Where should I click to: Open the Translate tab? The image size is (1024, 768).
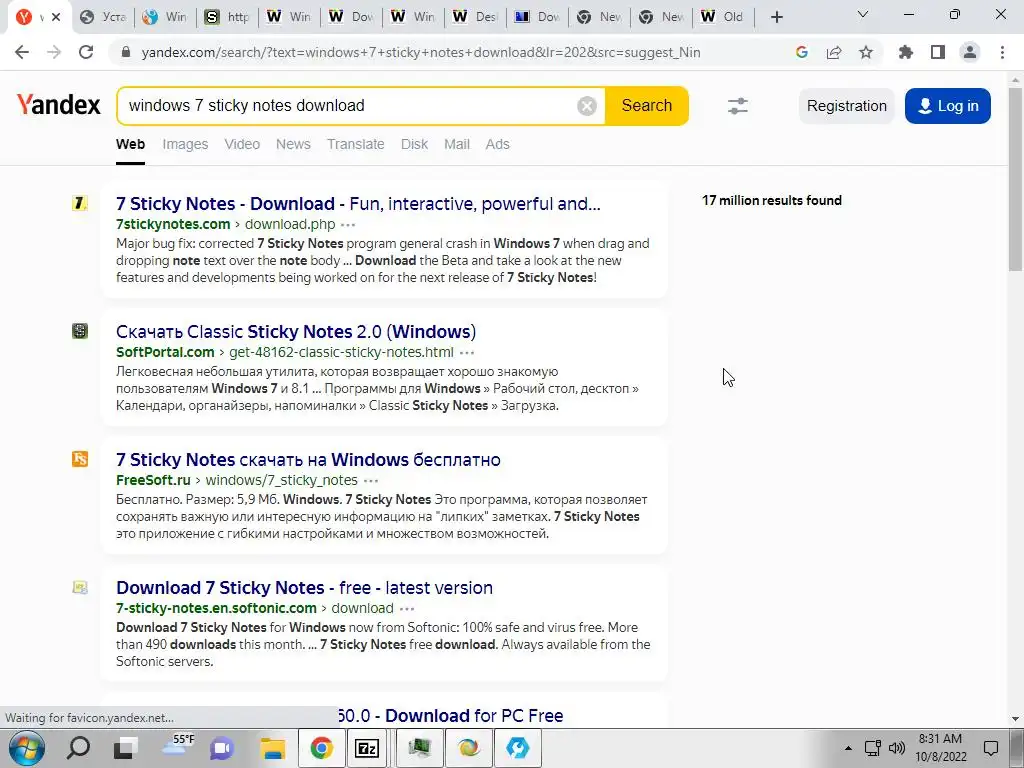[355, 144]
